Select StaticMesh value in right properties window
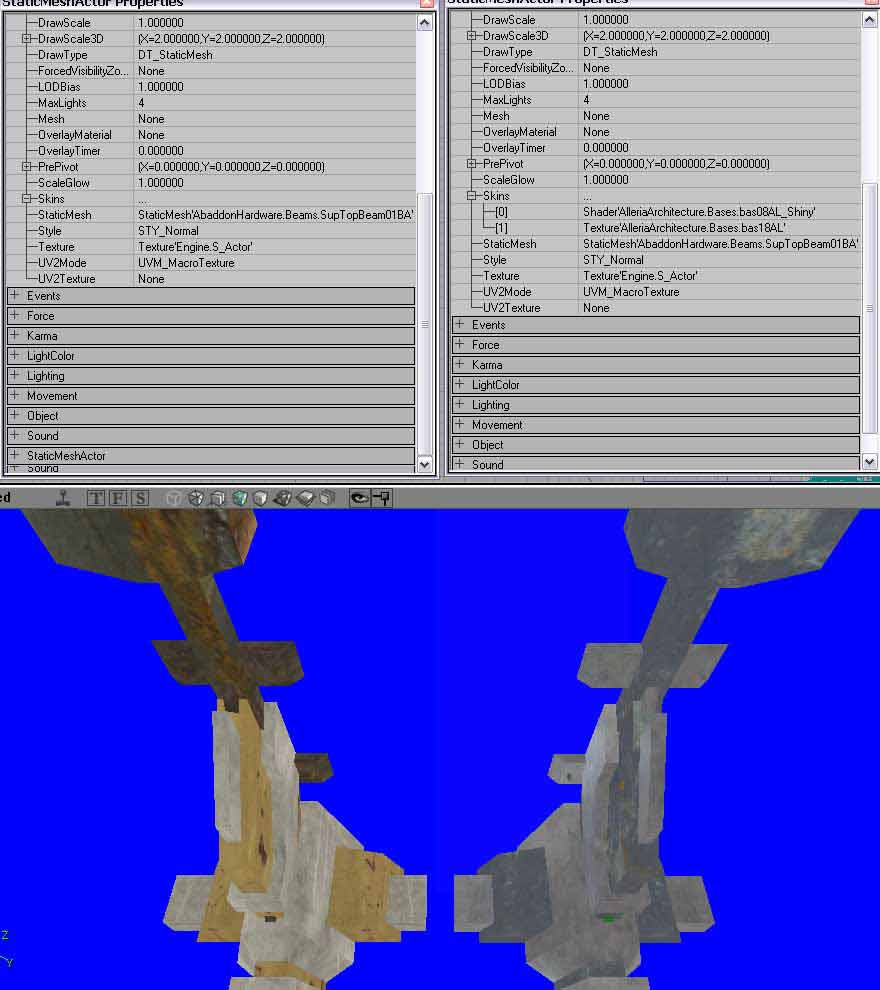This screenshot has width=880, height=990. tap(720, 244)
